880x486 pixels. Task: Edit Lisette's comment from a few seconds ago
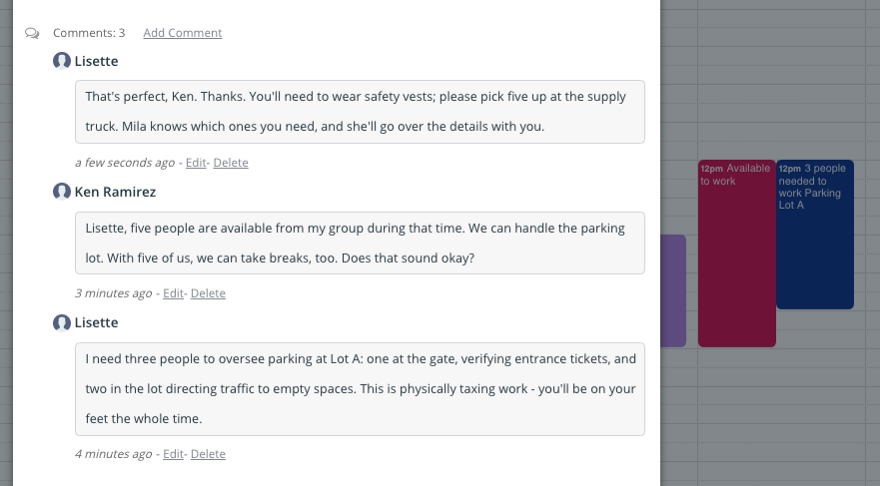tap(195, 163)
